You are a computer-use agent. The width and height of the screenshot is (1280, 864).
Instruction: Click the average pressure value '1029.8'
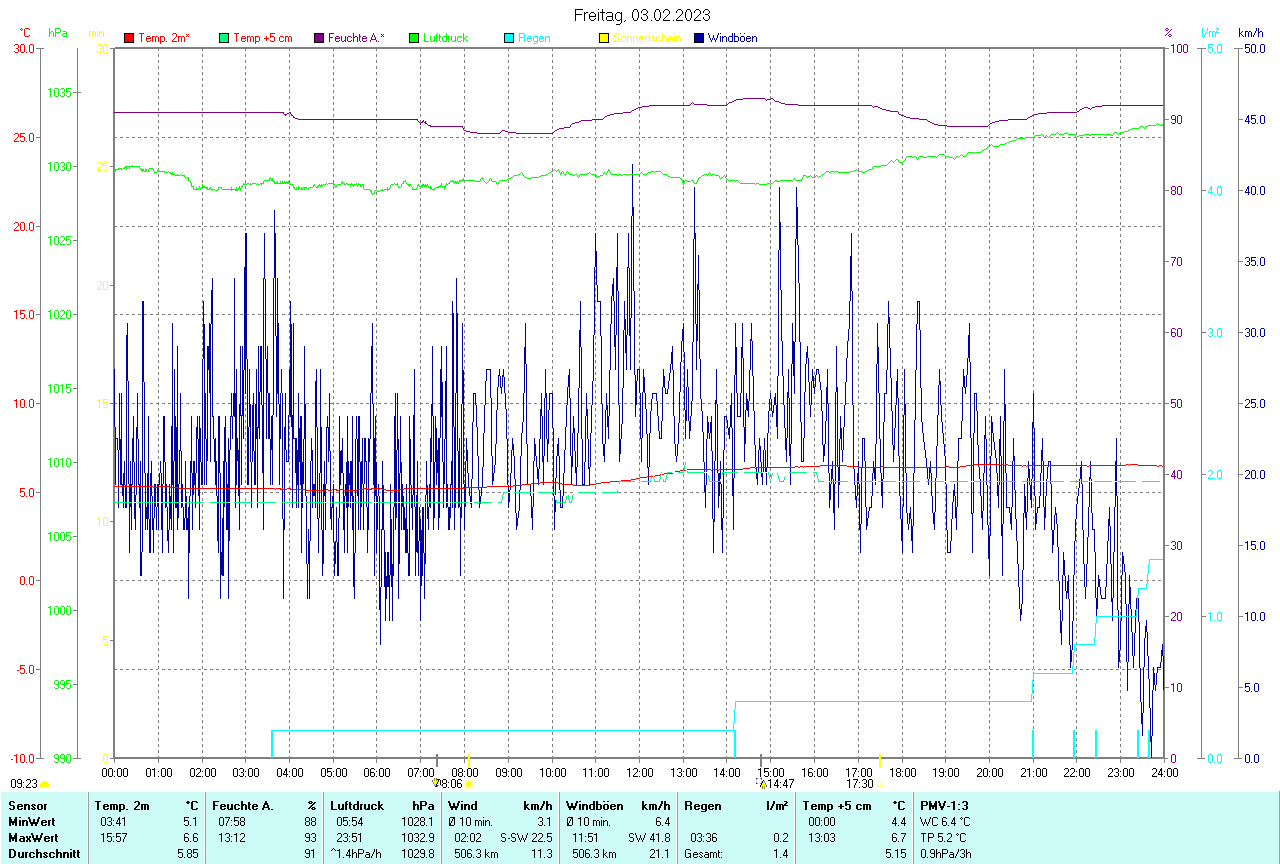coord(418,853)
